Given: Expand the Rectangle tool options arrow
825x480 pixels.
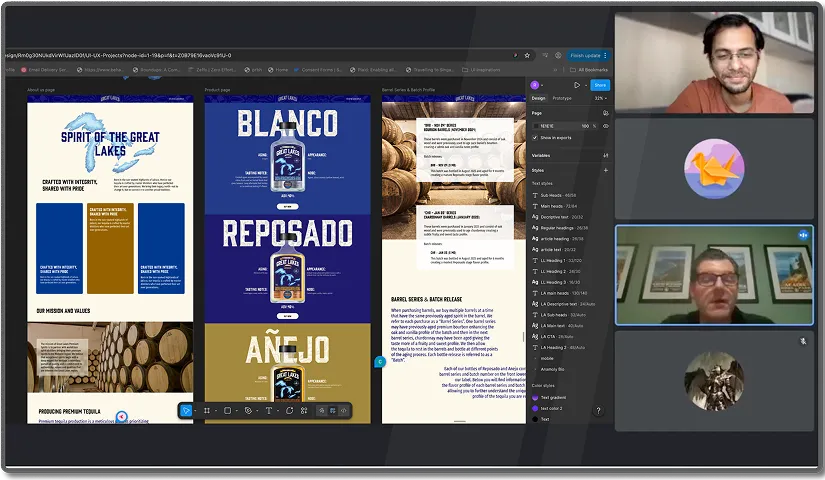Looking at the screenshot, I should coord(236,411).
